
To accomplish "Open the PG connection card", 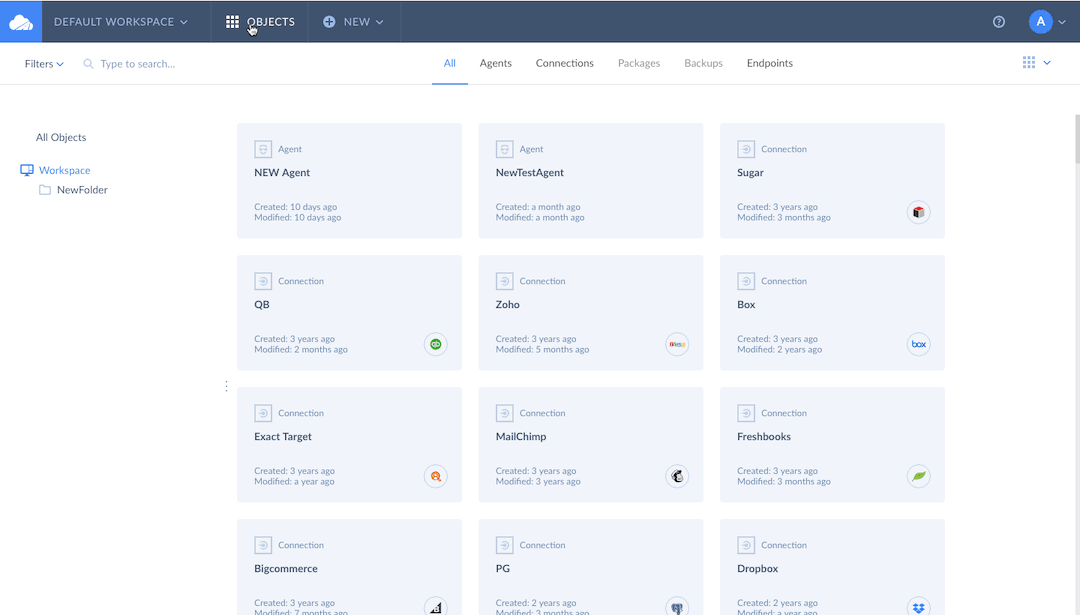I will (x=591, y=567).
